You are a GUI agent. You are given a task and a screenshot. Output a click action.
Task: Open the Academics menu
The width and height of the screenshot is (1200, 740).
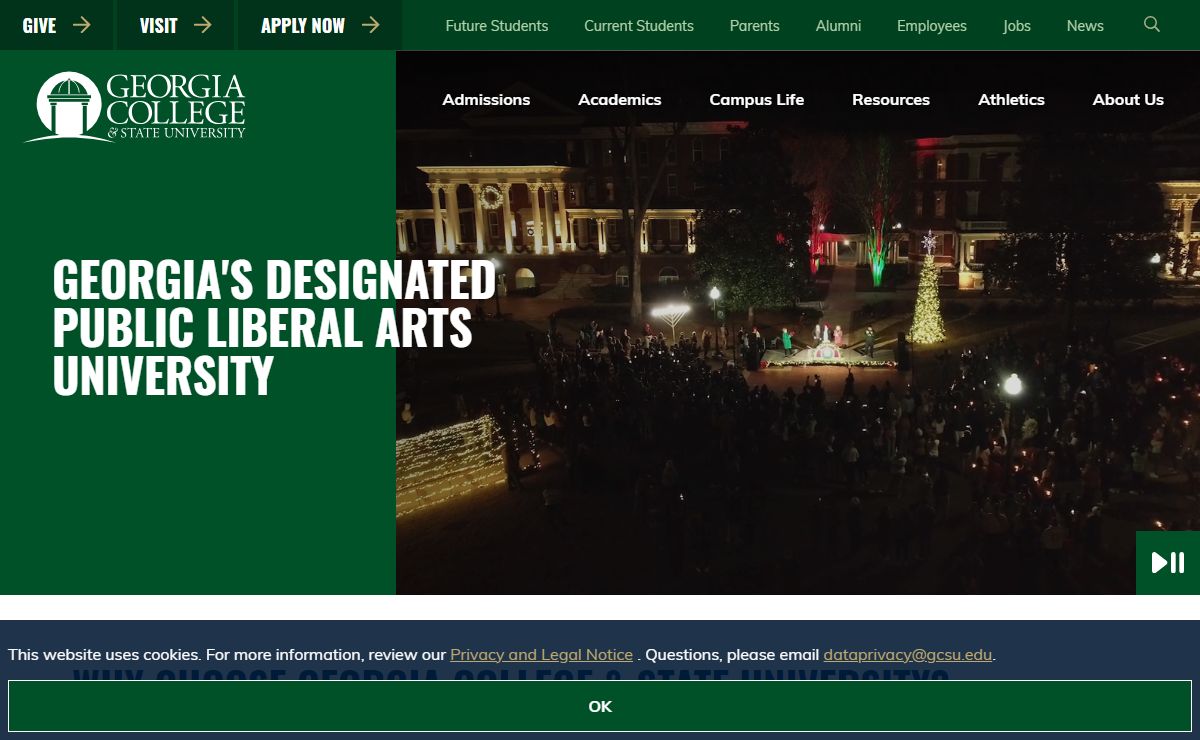point(620,99)
